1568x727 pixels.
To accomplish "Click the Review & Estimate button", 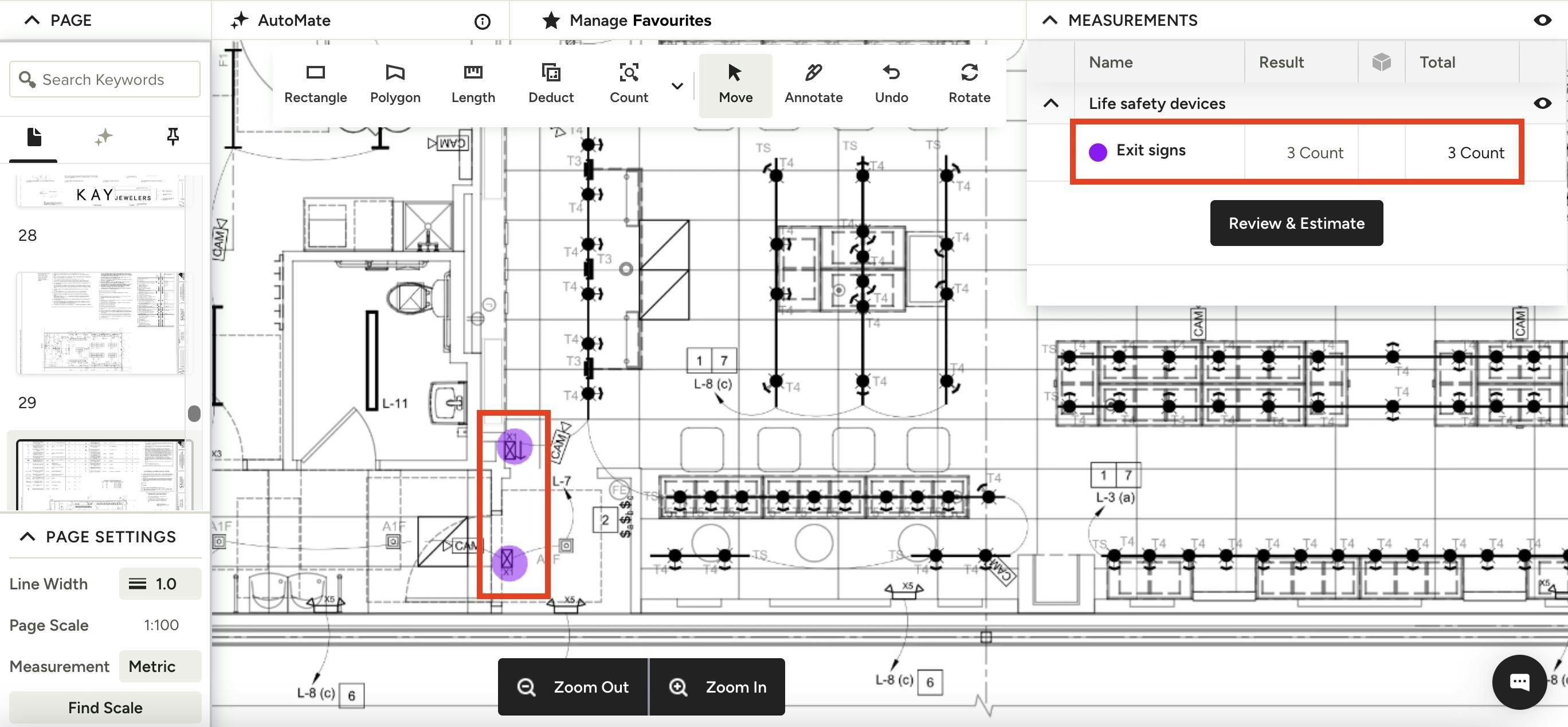I will [x=1296, y=223].
